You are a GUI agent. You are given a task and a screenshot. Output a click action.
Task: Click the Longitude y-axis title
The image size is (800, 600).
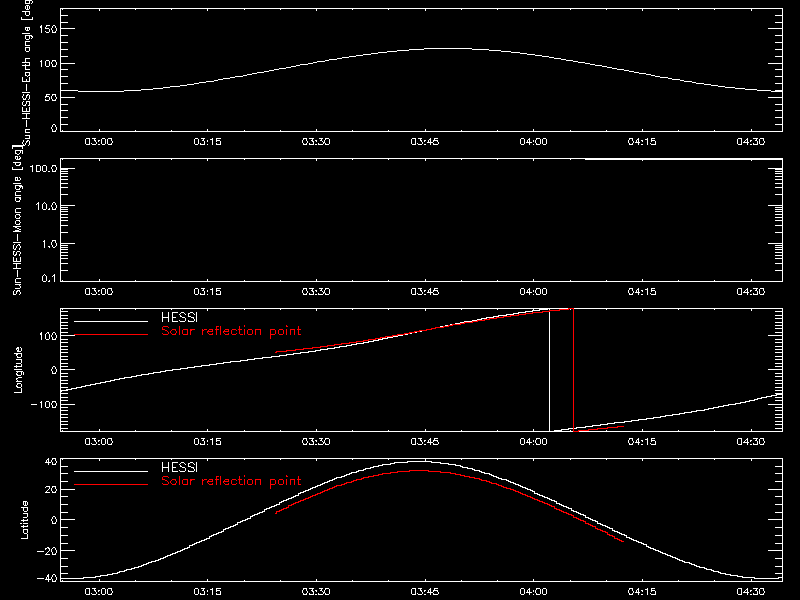pos(18,370)
